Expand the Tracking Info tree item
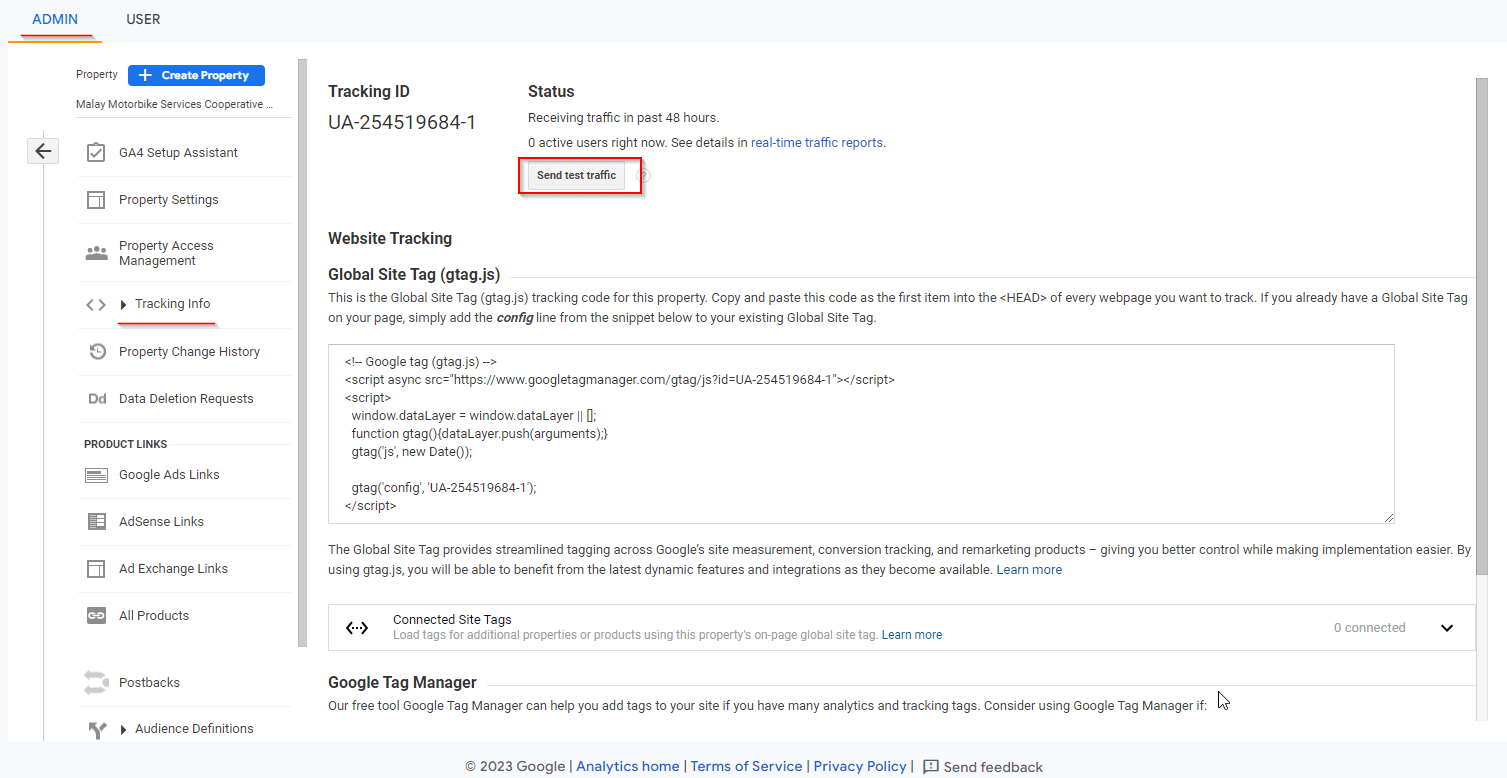 click(x=124, y=305)
